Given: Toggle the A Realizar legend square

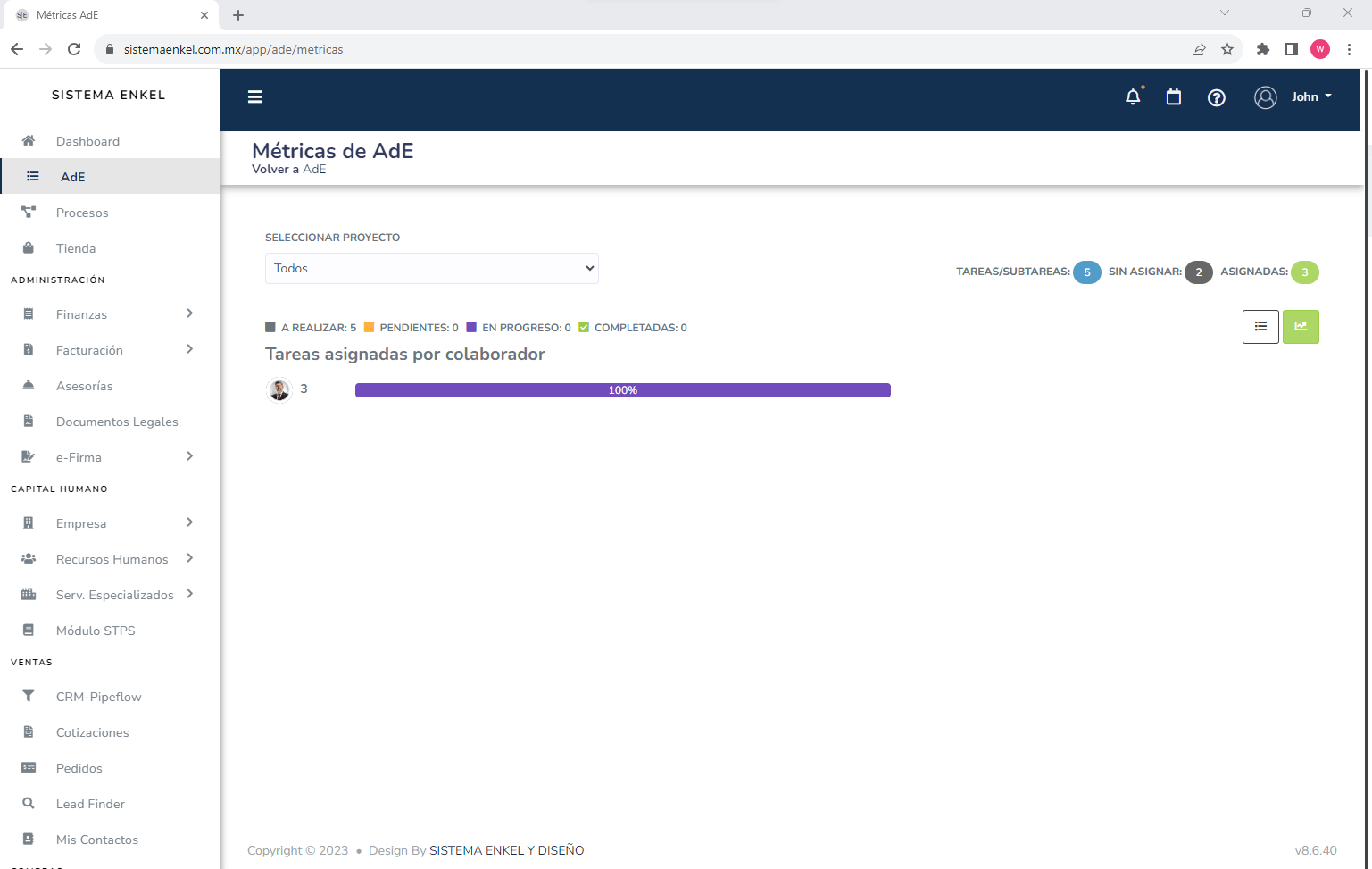Looking at the screenshot, I should (x=270, y=328).
